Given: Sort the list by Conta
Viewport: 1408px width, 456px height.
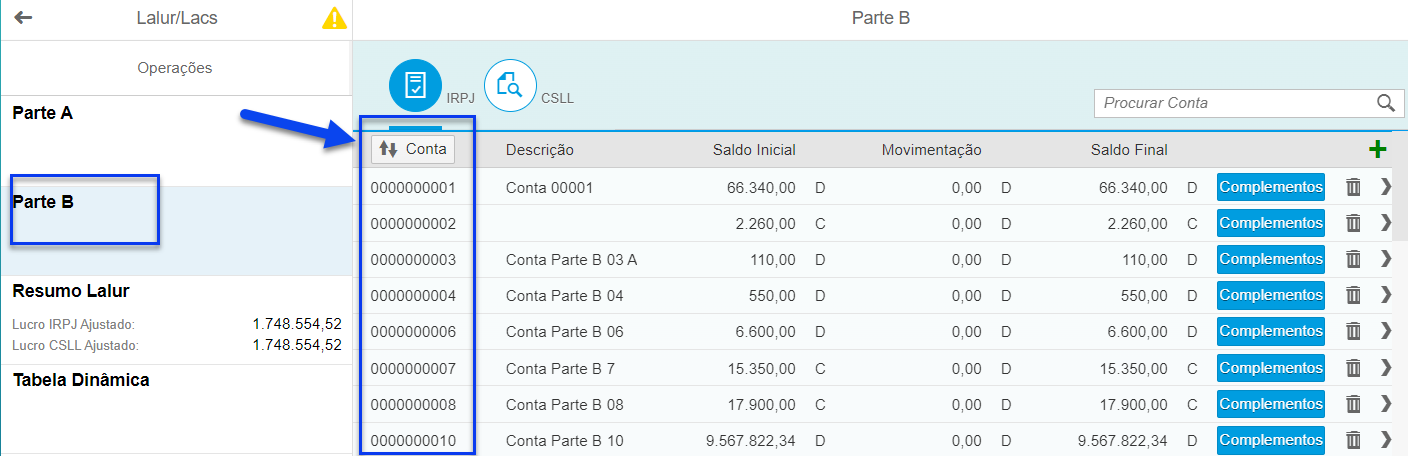Looking at the screenshot, I should [x=413, y=149].
